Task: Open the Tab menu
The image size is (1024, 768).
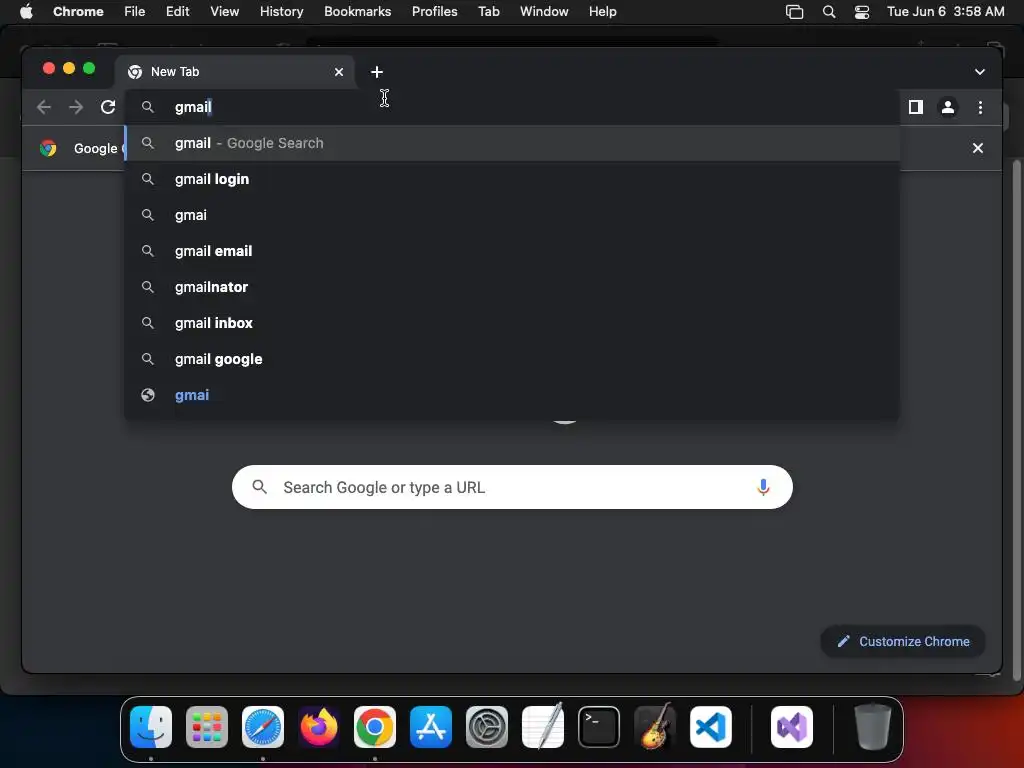Action: coord(488,11)
